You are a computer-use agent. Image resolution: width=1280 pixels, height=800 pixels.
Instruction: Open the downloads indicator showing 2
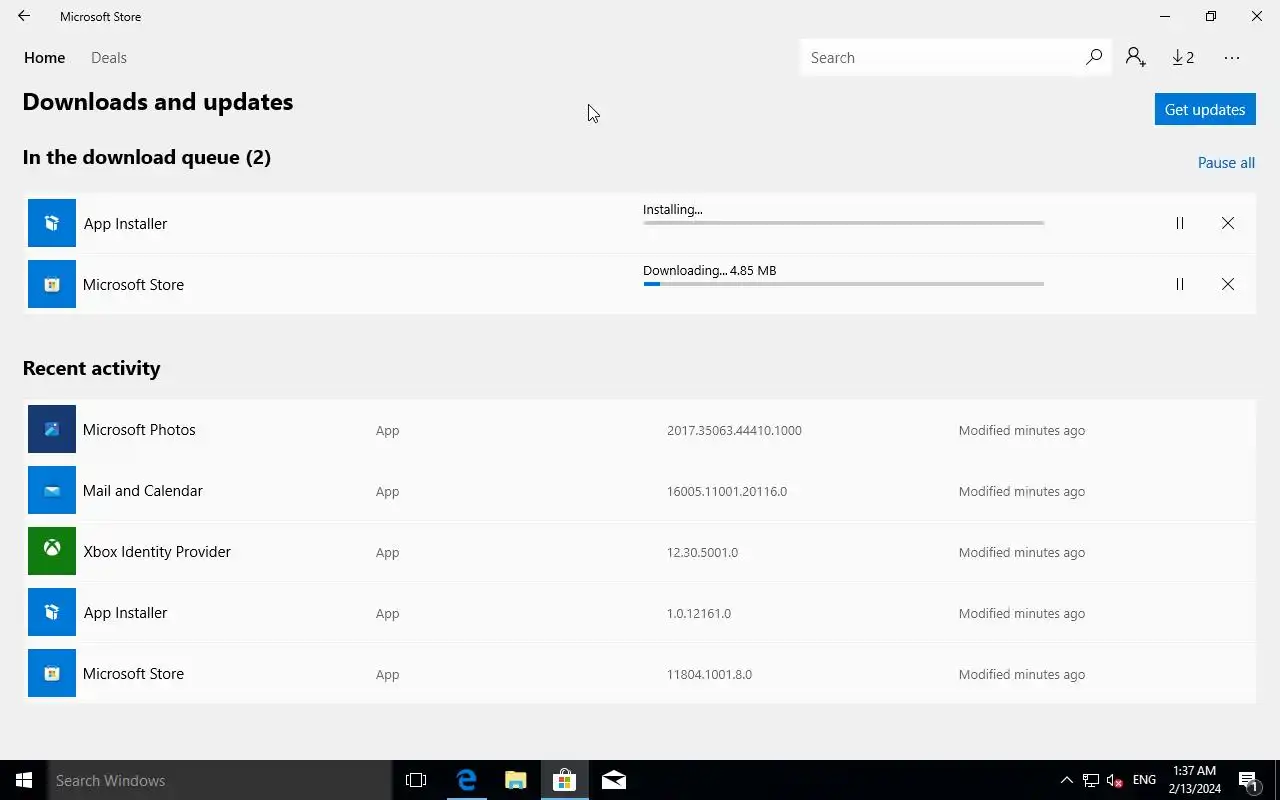[1183, 57]
